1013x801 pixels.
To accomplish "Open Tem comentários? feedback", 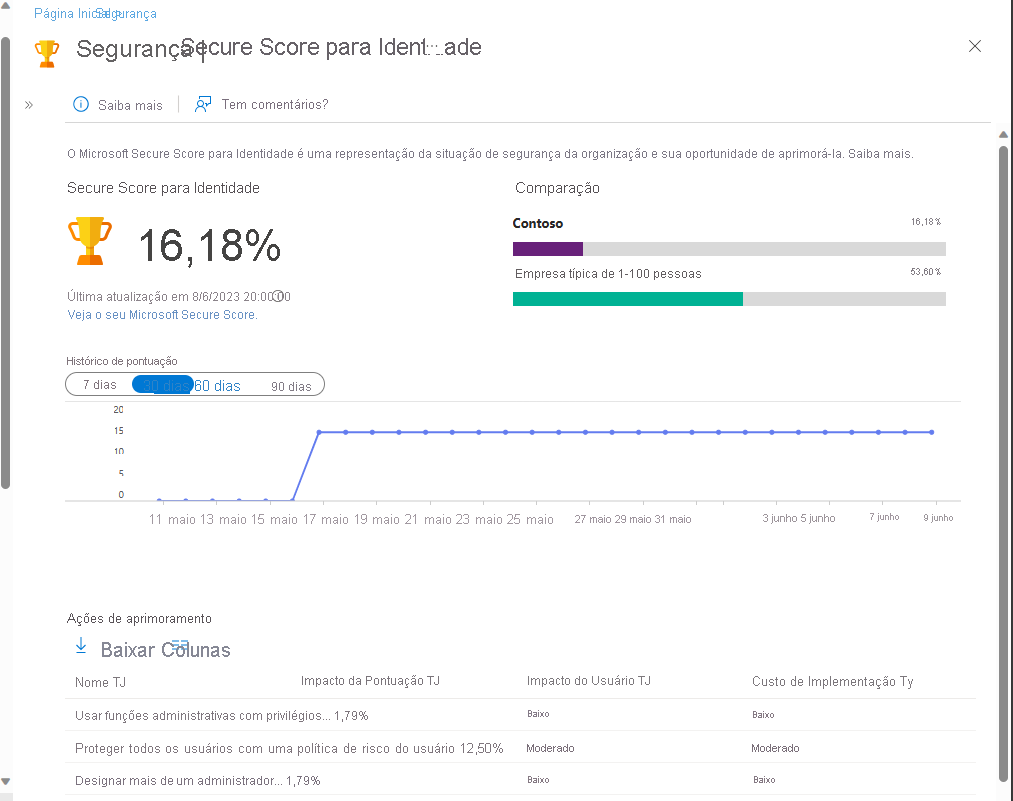I will [275, 105].
